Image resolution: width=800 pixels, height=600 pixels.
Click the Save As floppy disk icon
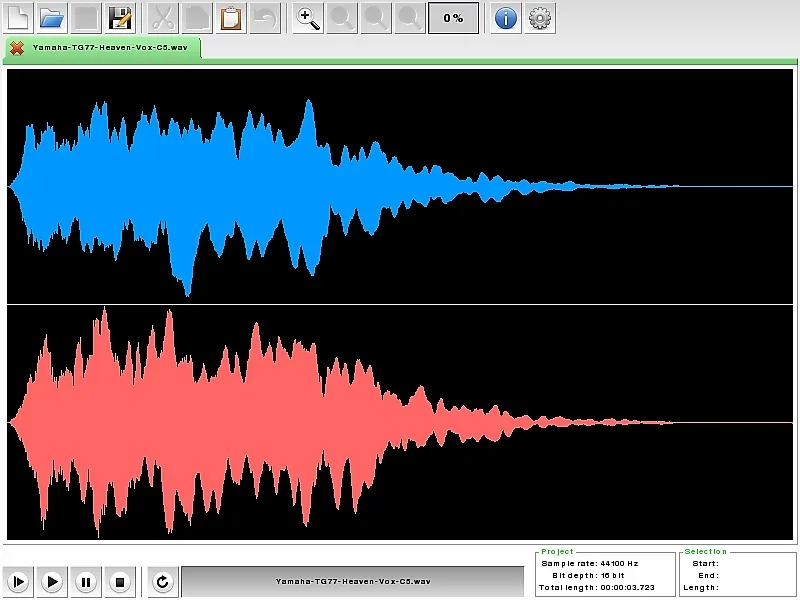click(x=120, y=17)
